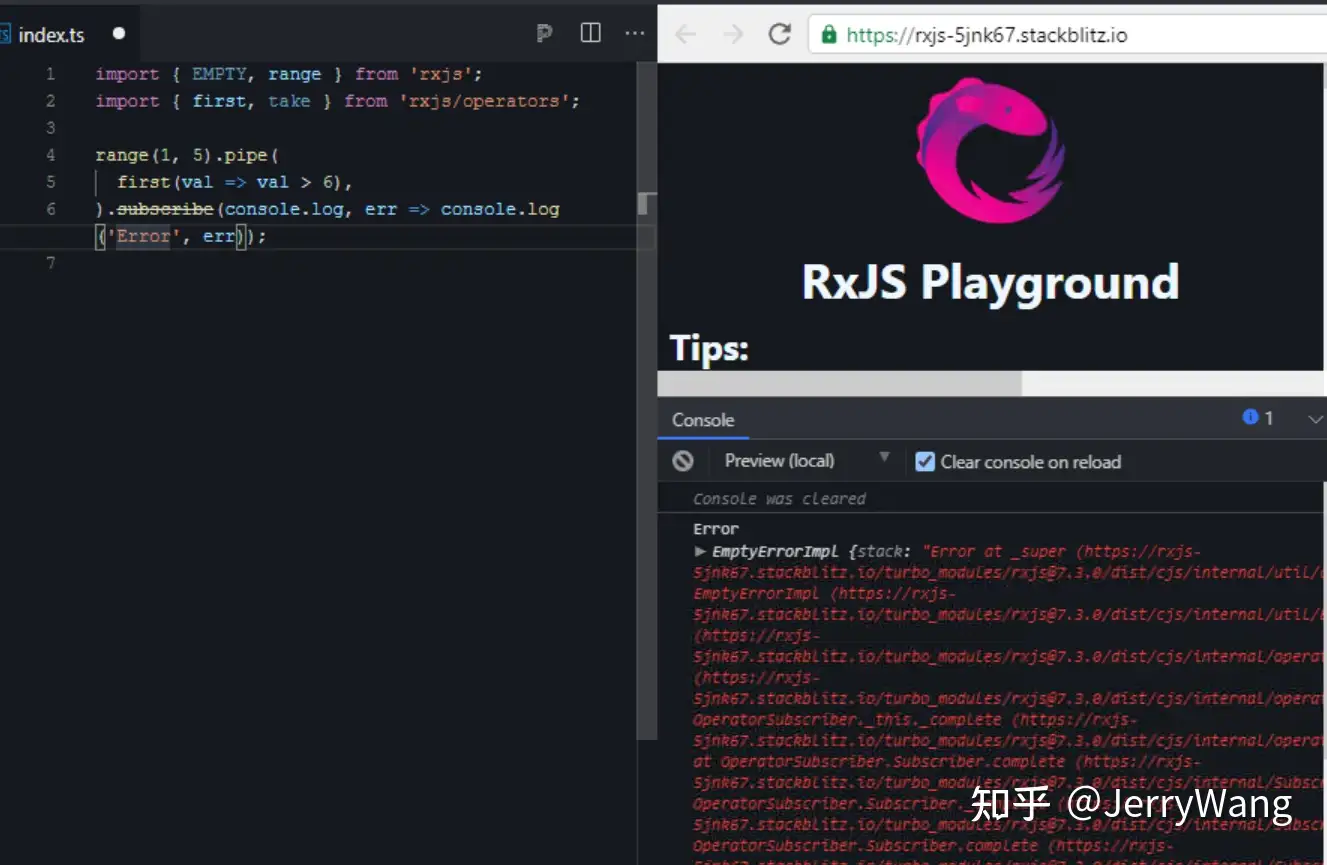Go forward in the preview browser

click(733, 34)
